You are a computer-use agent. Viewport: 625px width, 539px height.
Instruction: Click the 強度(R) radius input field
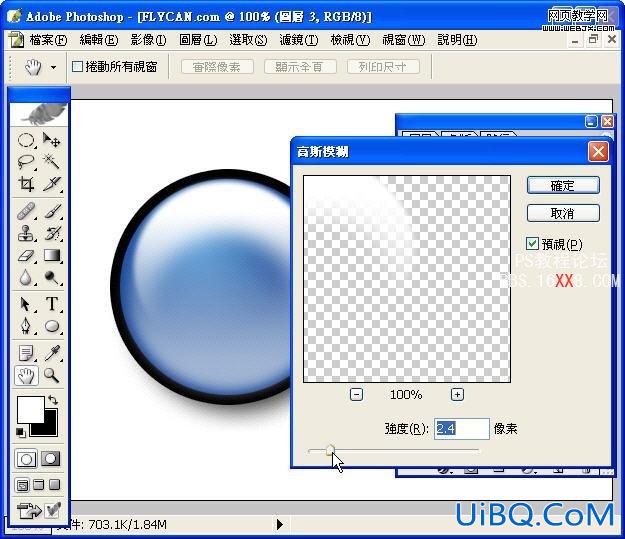click(462, 429)
